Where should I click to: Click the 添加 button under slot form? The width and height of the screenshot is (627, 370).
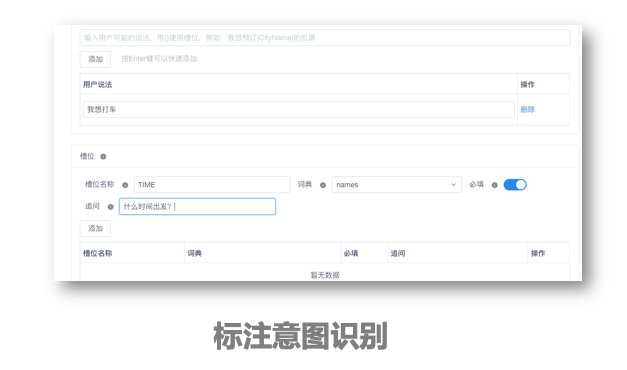[95, 228]
